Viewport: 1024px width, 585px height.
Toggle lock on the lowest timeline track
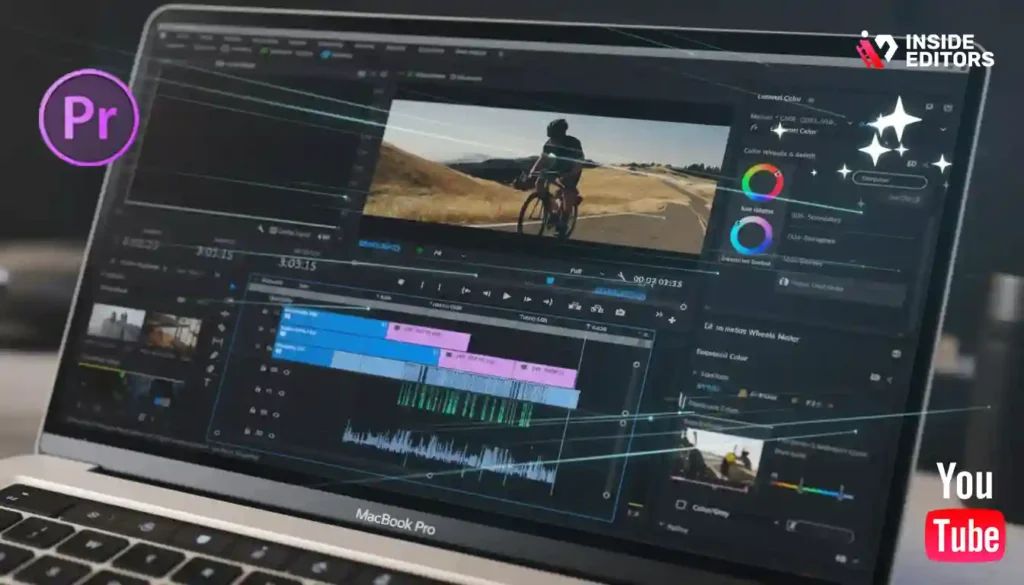pyautogui.click(x=248, y=431)
